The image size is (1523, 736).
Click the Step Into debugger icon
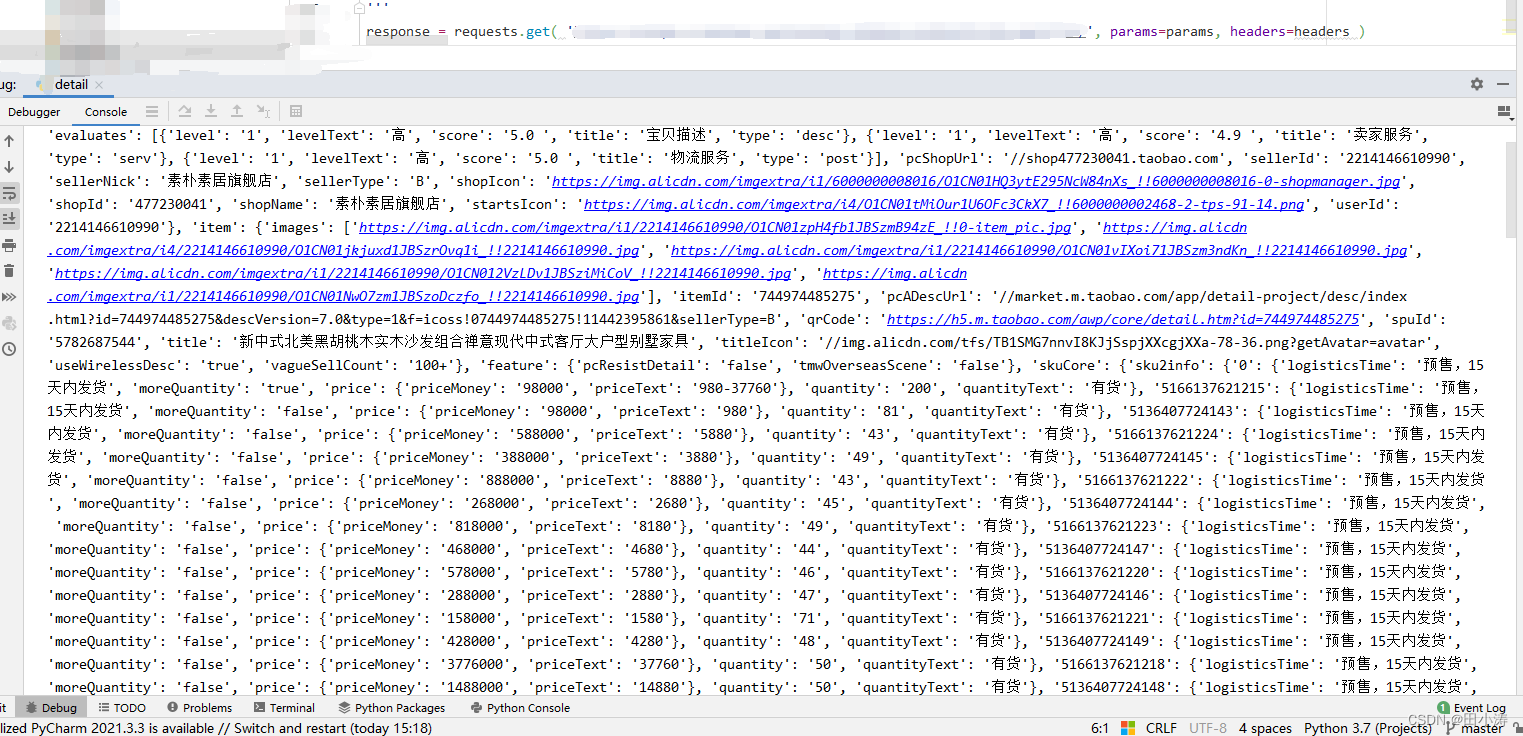tap(211, 111)
